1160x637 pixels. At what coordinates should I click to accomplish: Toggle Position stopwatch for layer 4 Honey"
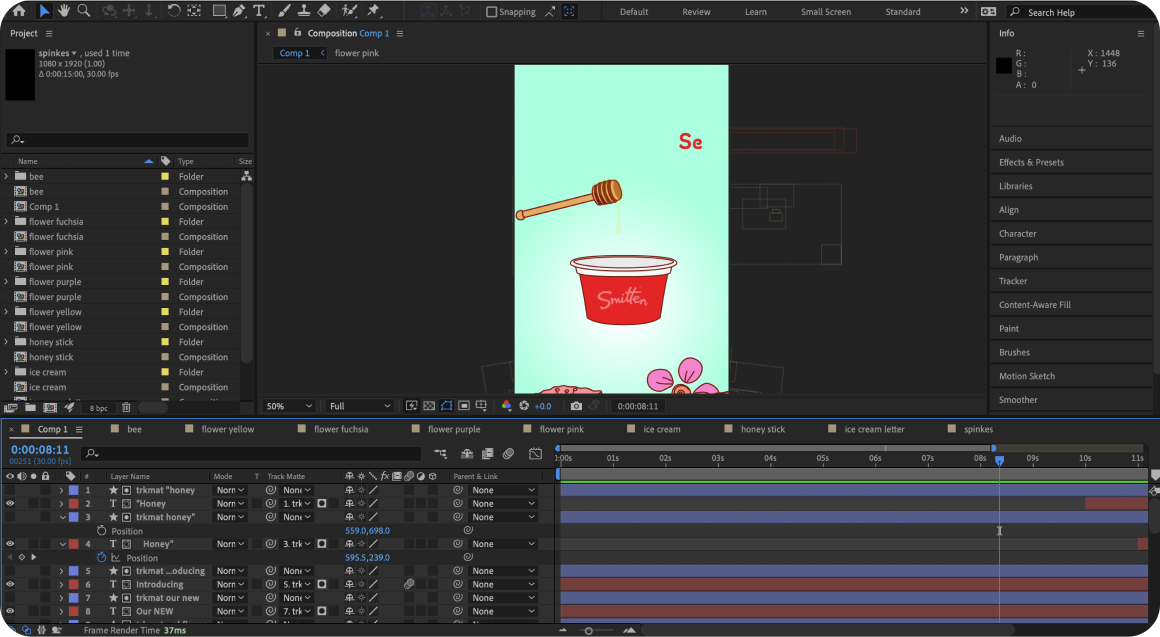[101, 558]
